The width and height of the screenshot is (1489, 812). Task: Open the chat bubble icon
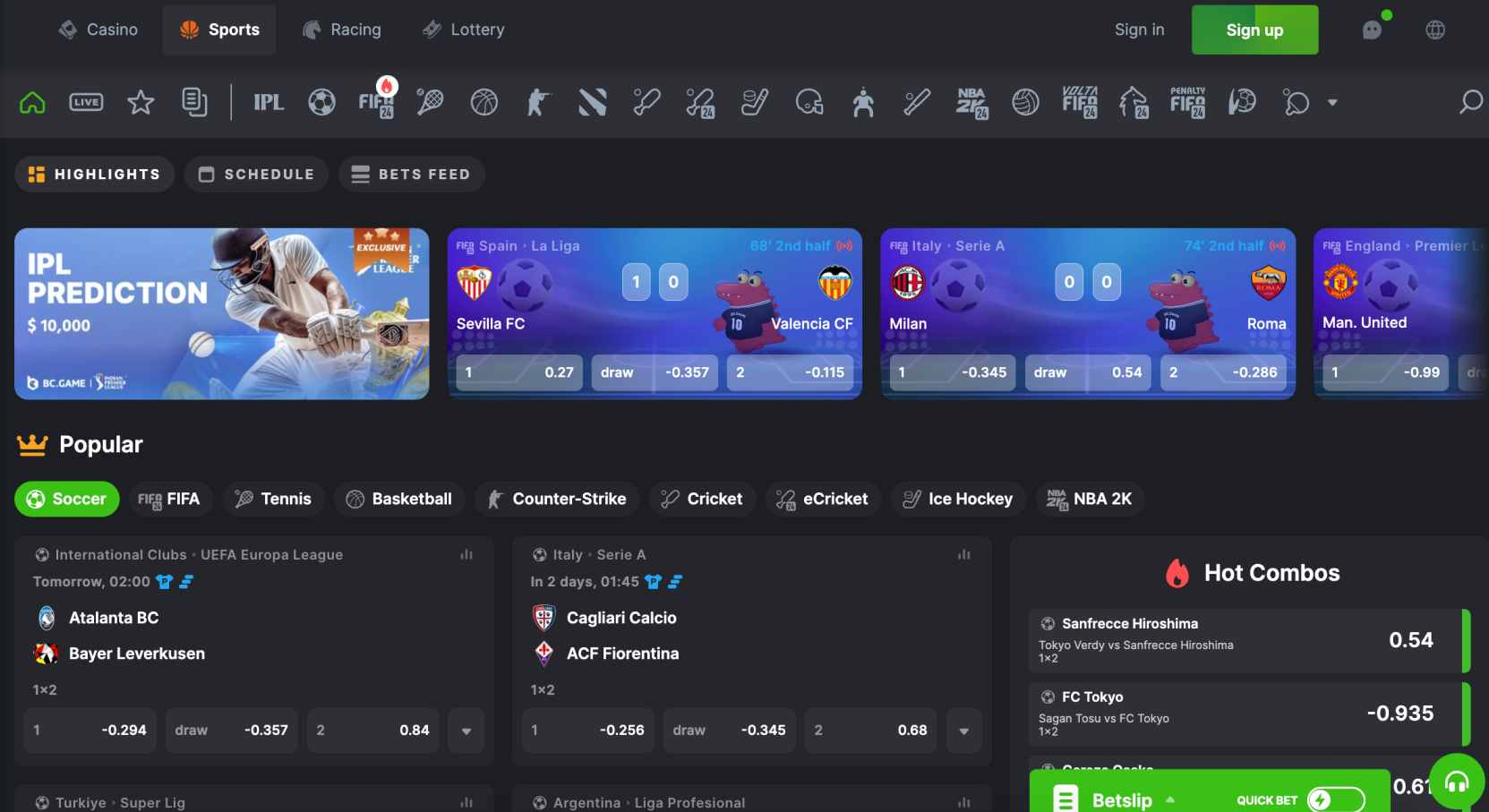(1373, 30)
